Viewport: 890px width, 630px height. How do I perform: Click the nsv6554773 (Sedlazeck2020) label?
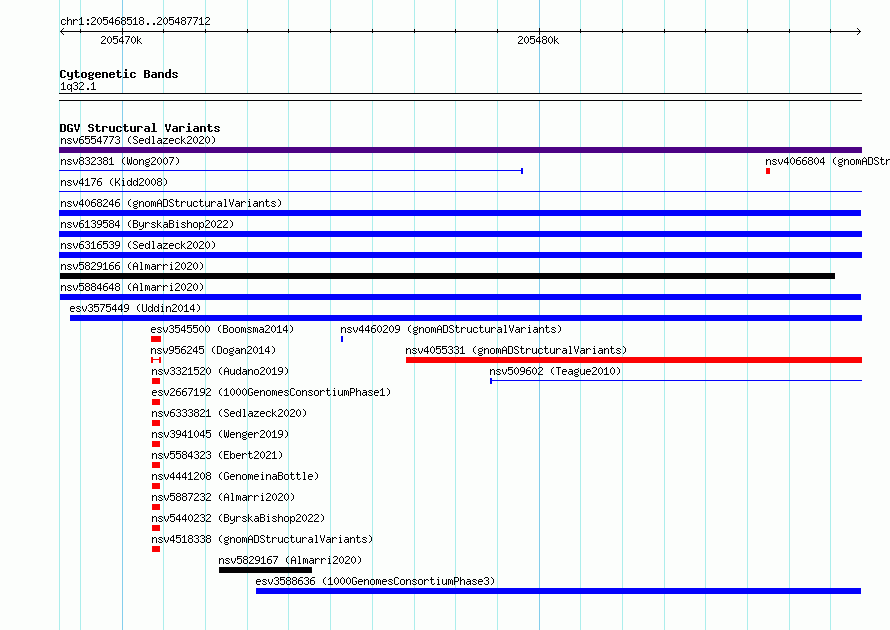(138, 140)
